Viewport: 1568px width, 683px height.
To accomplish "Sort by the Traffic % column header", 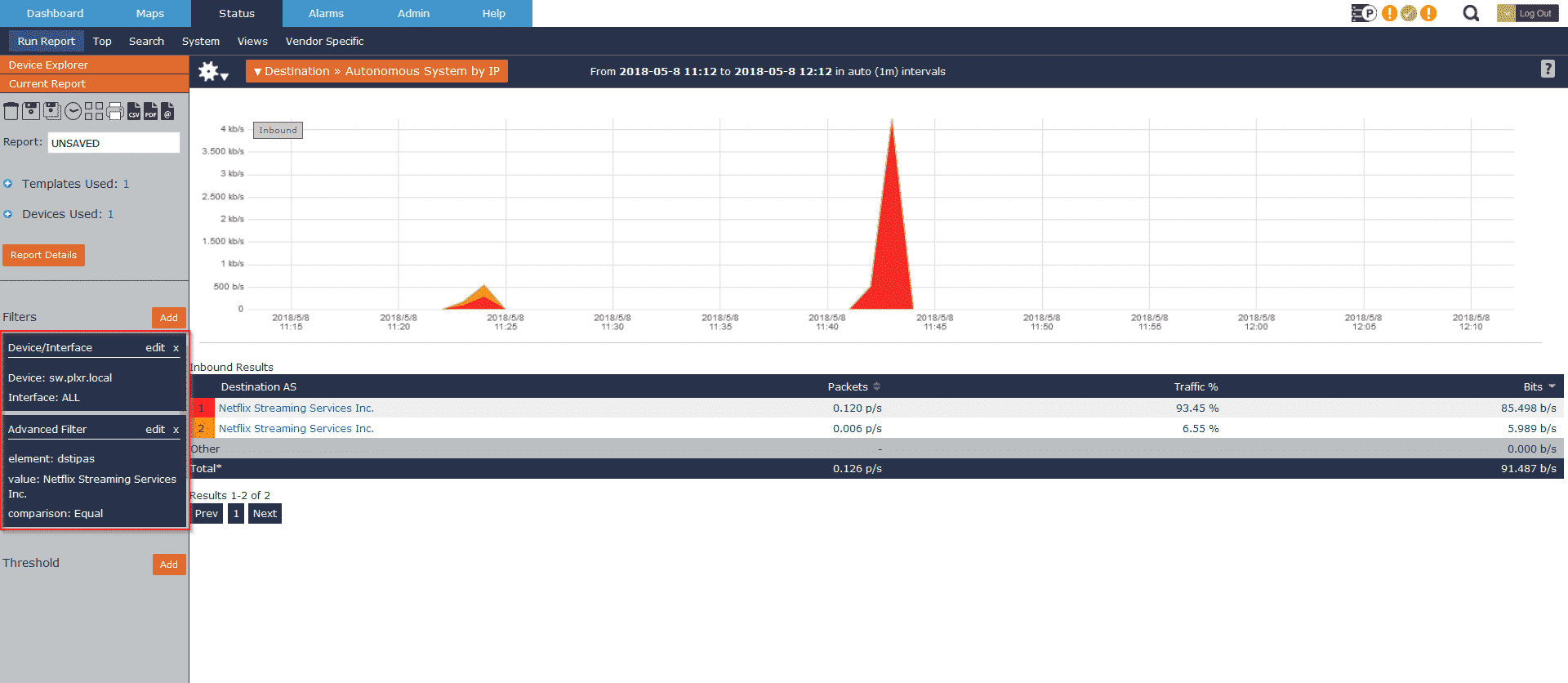I will [1196, 386].
